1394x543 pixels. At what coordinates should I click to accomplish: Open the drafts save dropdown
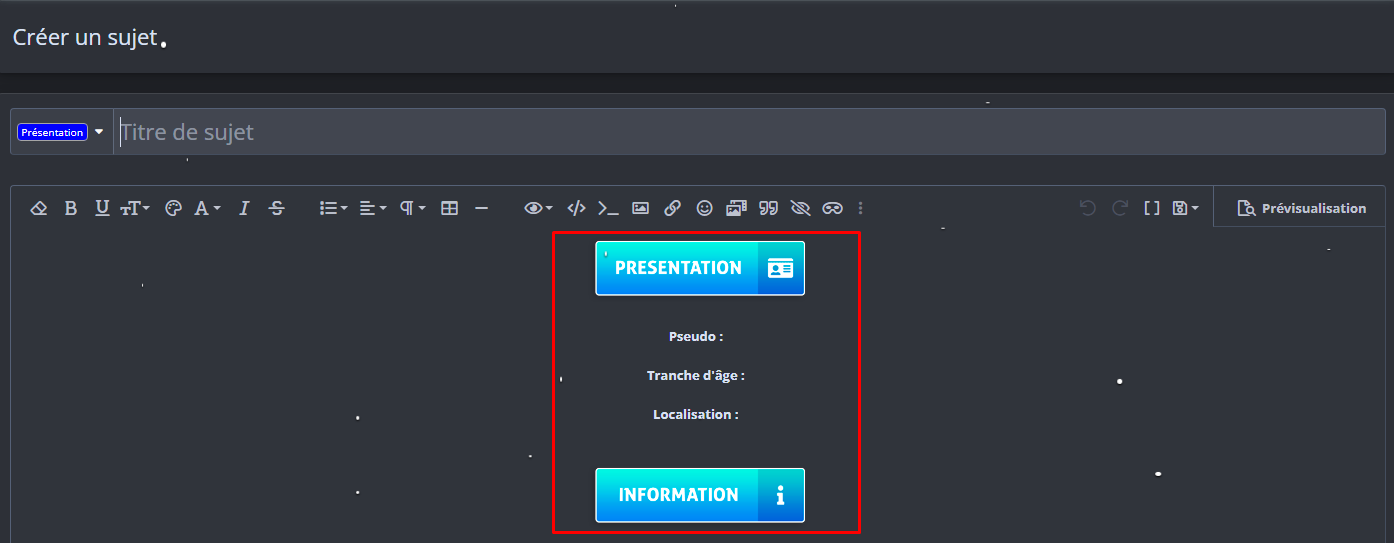point(1185,208)
